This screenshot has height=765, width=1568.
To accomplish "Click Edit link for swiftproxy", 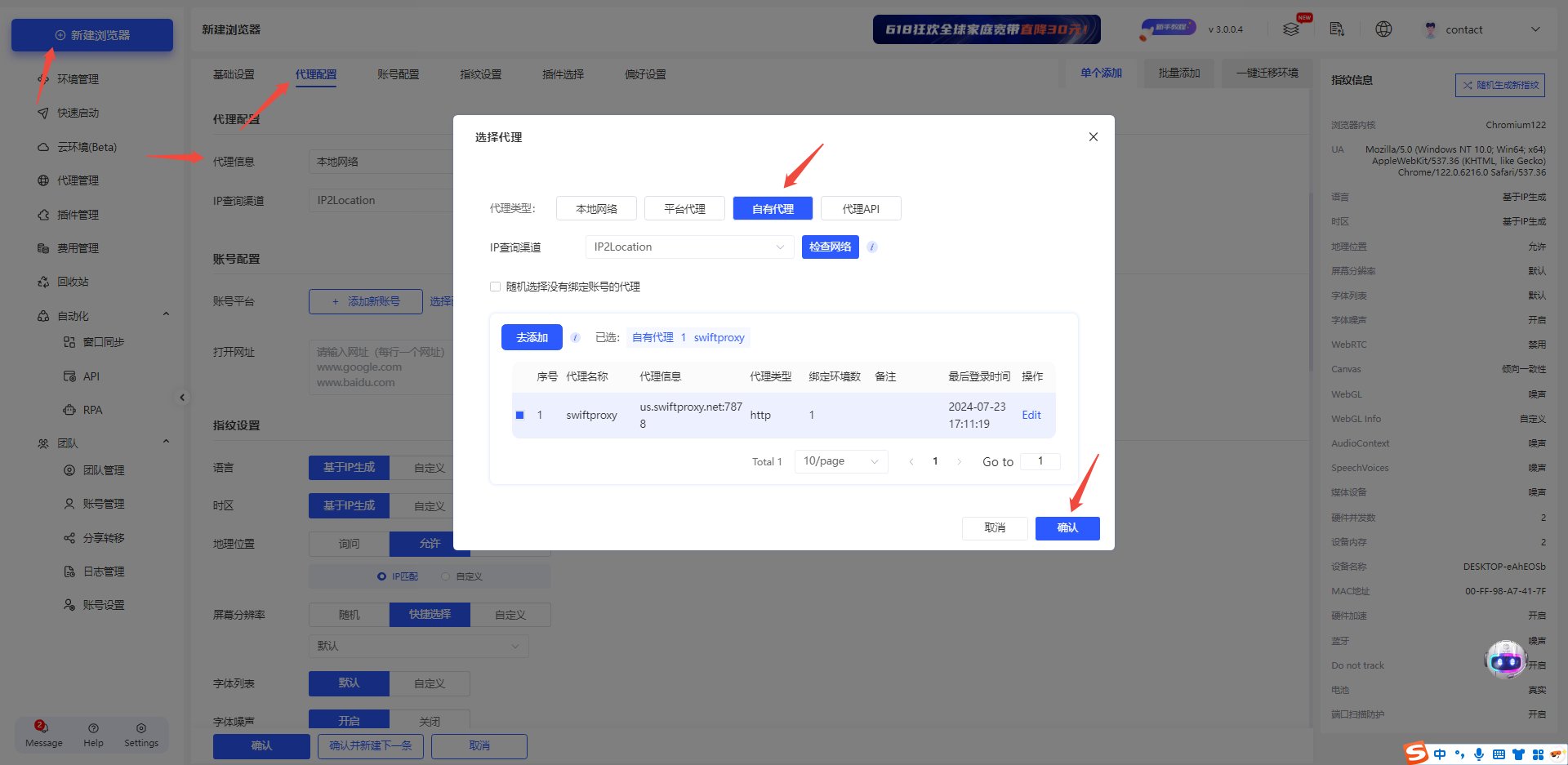I will point(1031,416).
